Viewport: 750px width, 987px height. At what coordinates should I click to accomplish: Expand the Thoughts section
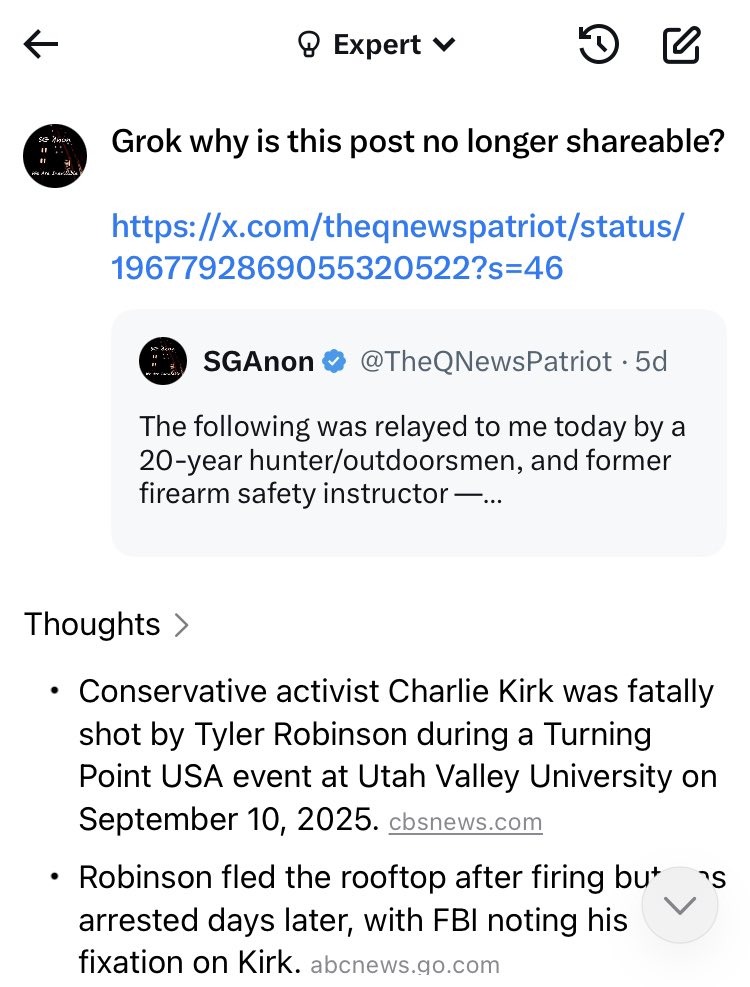click(x=106, y=624)
